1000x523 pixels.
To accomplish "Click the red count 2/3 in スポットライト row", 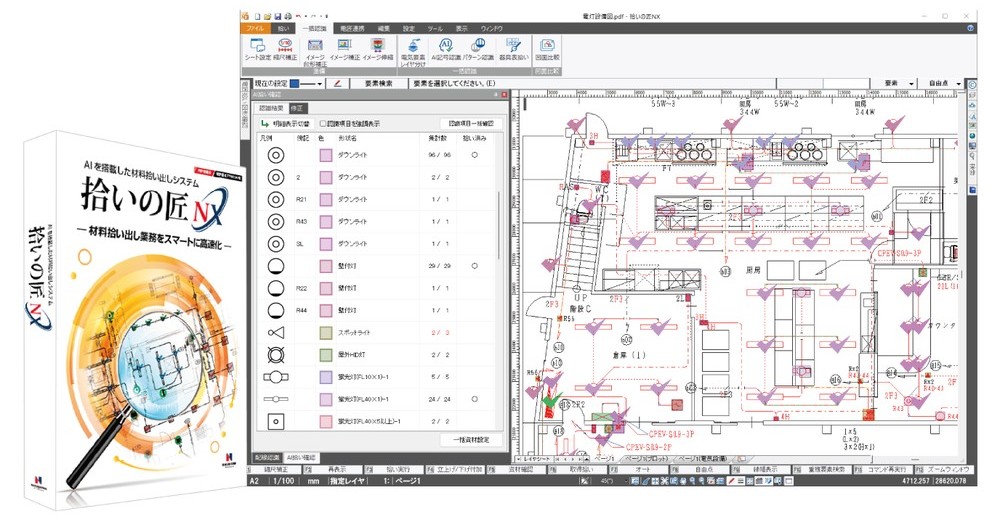I will pyautogui.click(x=440, y=332).
